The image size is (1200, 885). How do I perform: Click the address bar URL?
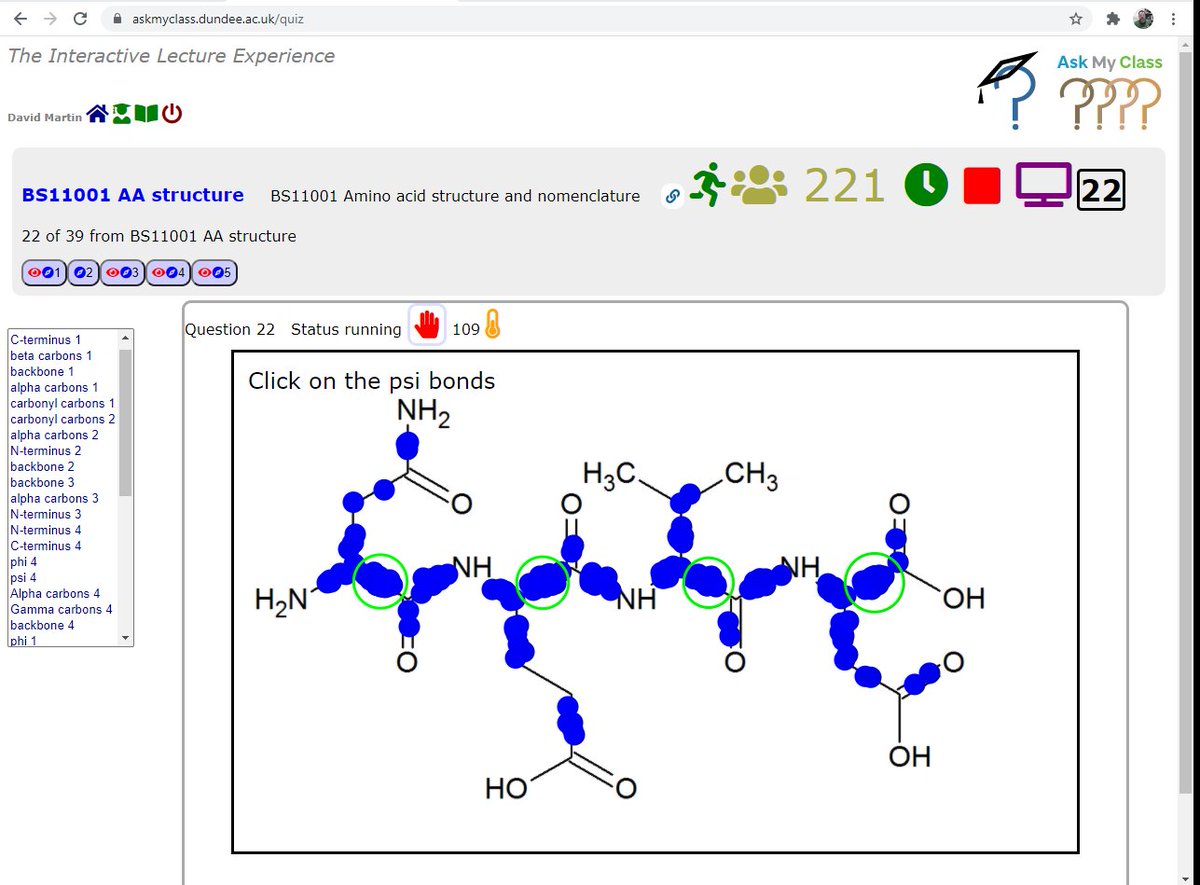pyautogui.click(x=219, y=19)
